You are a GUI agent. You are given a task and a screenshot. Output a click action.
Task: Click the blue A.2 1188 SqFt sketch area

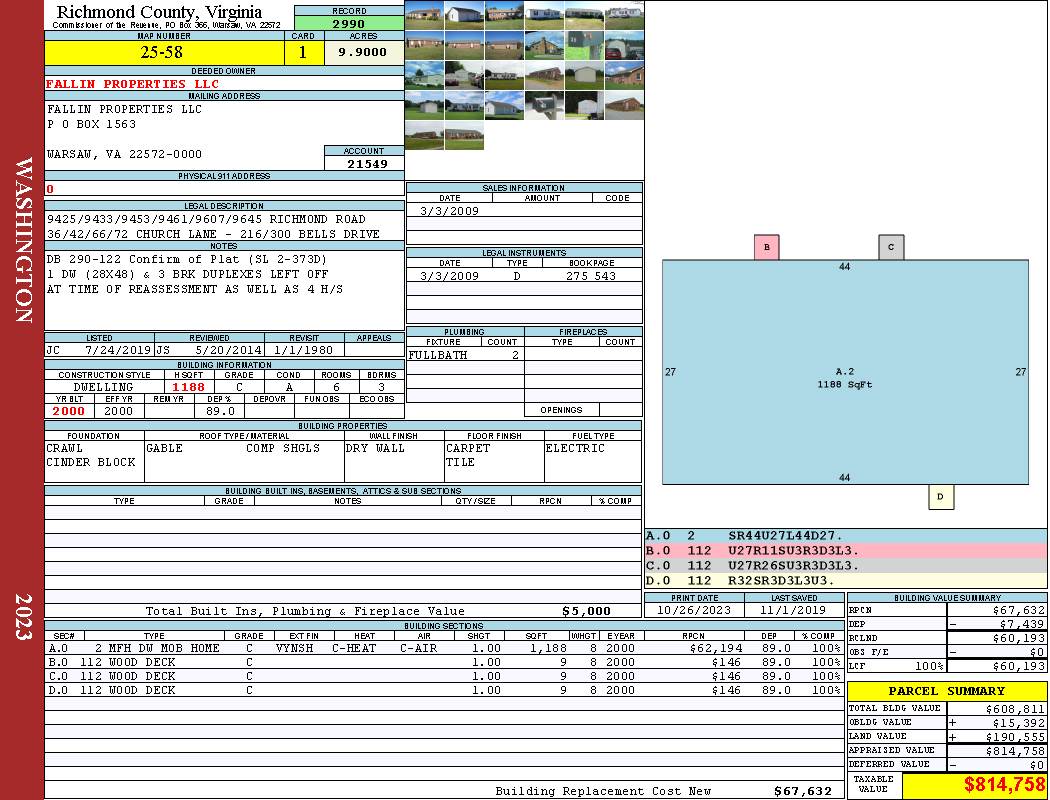tap(845, 372)
